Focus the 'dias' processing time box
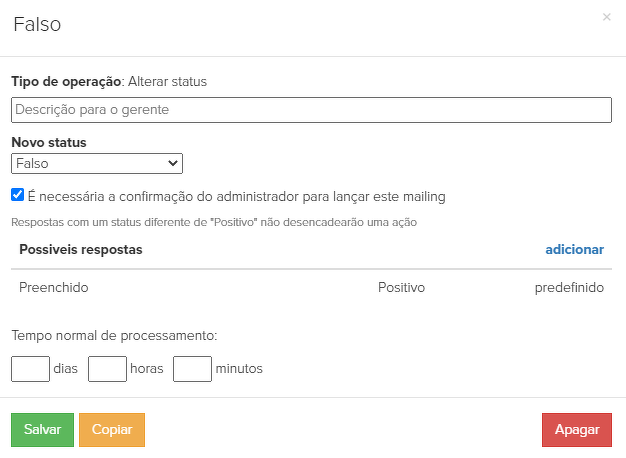The height and width of the screenshot is (458, 626). (30, 368)
